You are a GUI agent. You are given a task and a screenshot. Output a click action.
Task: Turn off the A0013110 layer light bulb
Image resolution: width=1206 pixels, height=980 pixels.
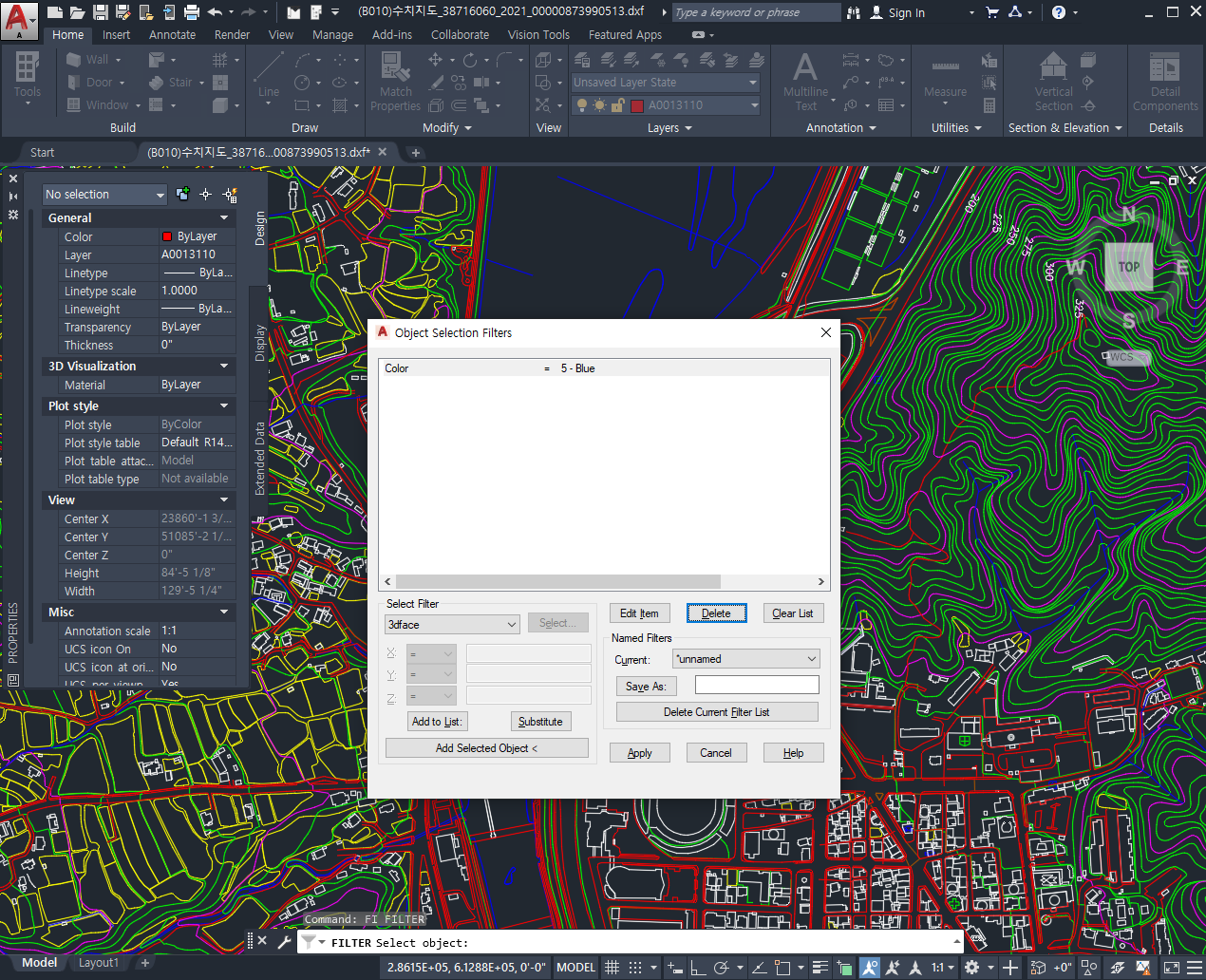pos(583,104)
